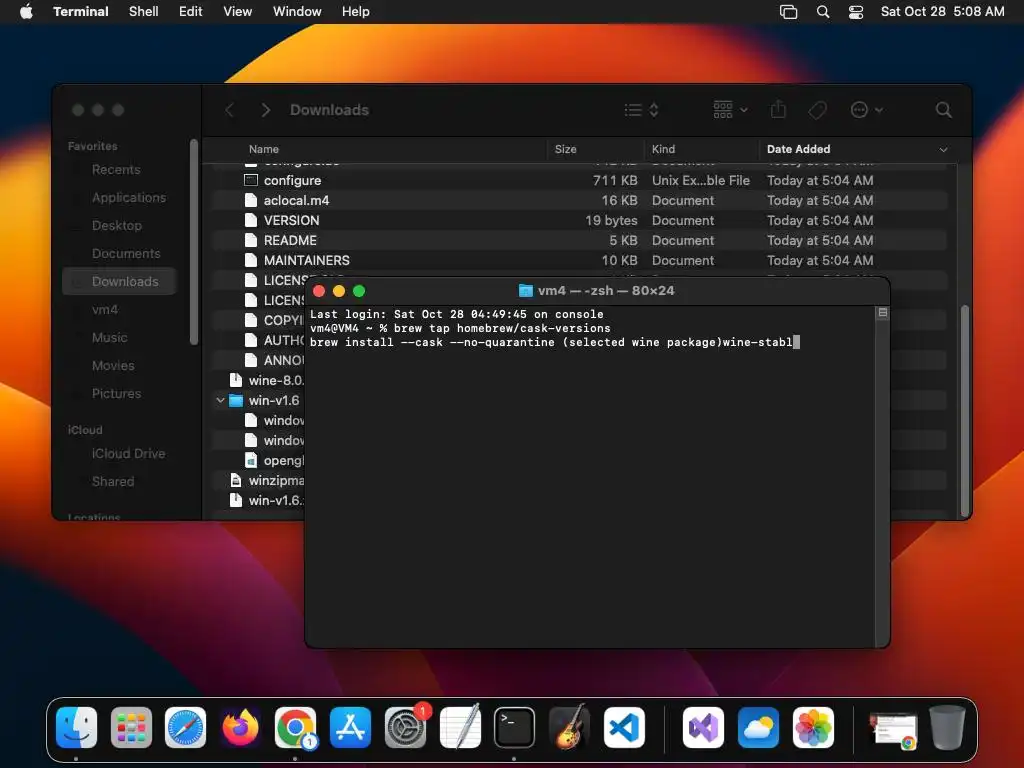The height and width of the screenshot is (768, 1024).
Task: Click the Finder Tags toolbar icon
Action: (x=817, y=110)
